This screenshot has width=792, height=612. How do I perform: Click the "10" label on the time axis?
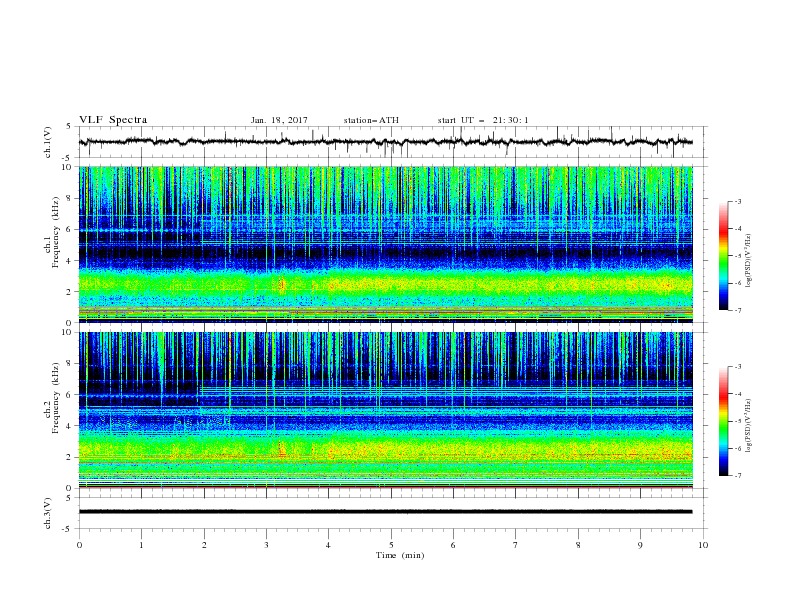[703, 545]
